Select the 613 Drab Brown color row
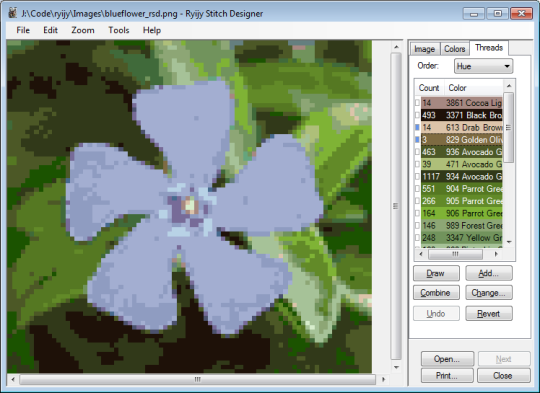This screenshot has width=540, height=393. (x=461, y=127)
